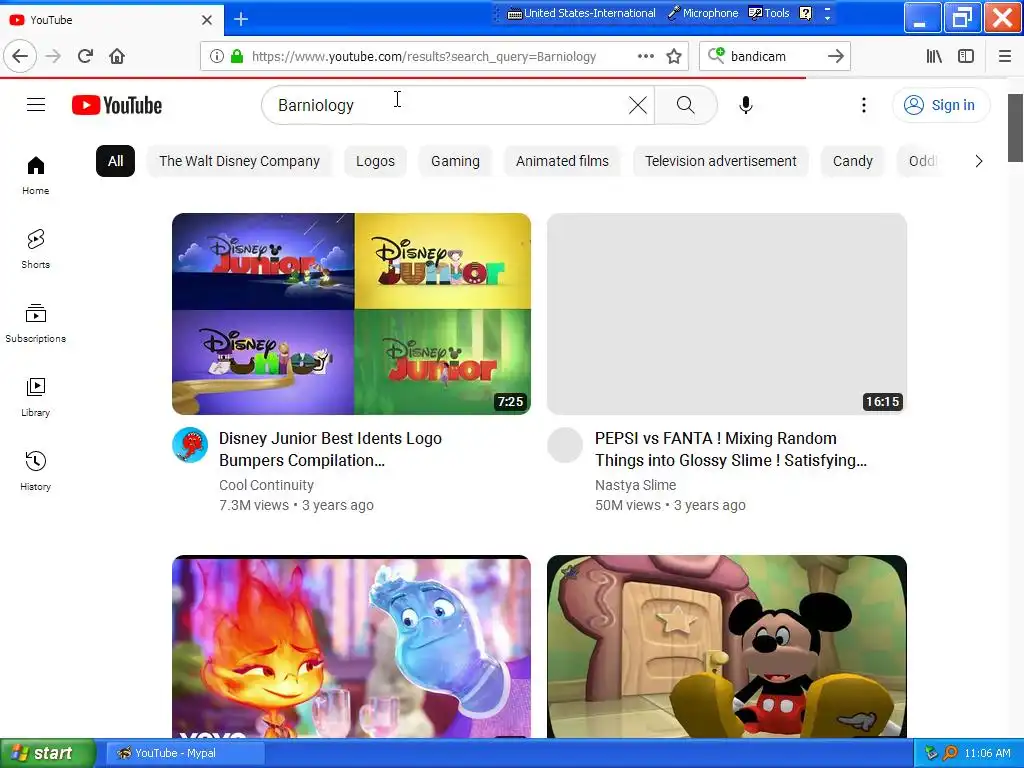Click the Cool Continuity channel avatar

coord(190,445)
